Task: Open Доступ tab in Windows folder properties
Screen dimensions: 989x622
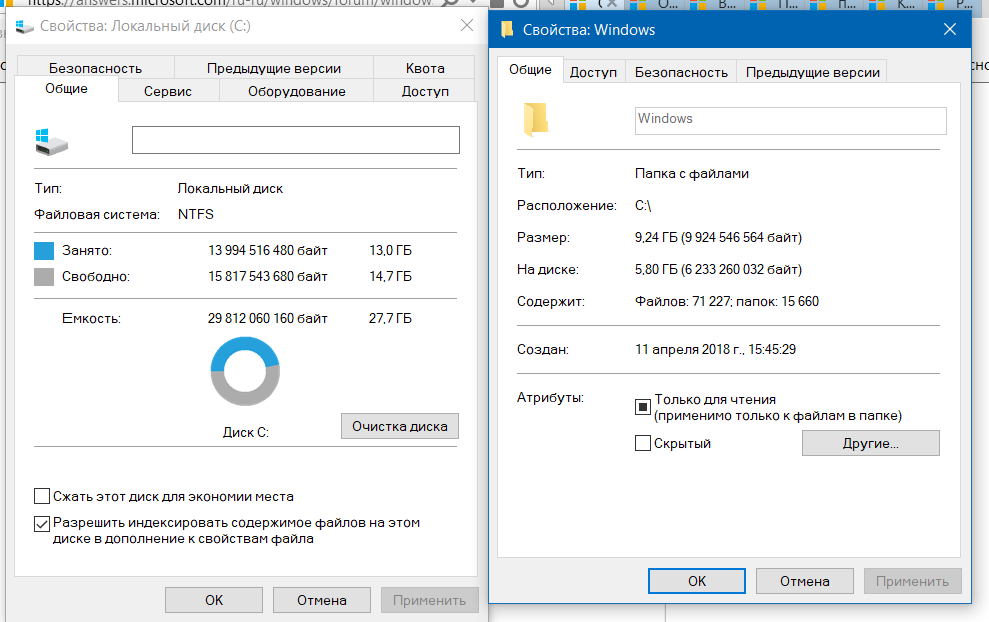Action: coord(593,72)
